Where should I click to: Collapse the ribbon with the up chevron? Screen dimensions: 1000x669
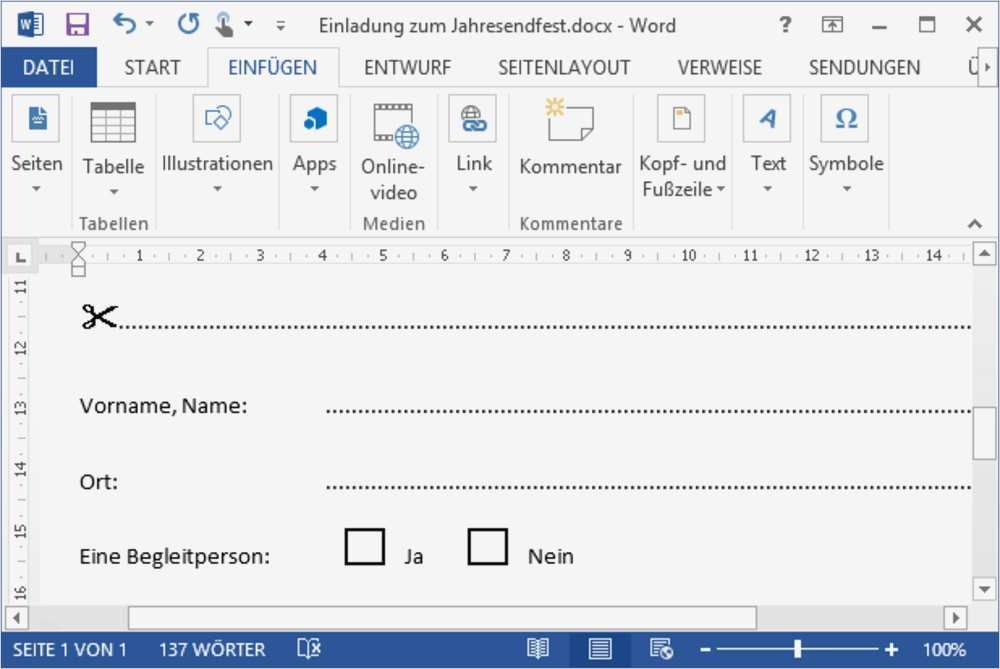tap(974, 223)
